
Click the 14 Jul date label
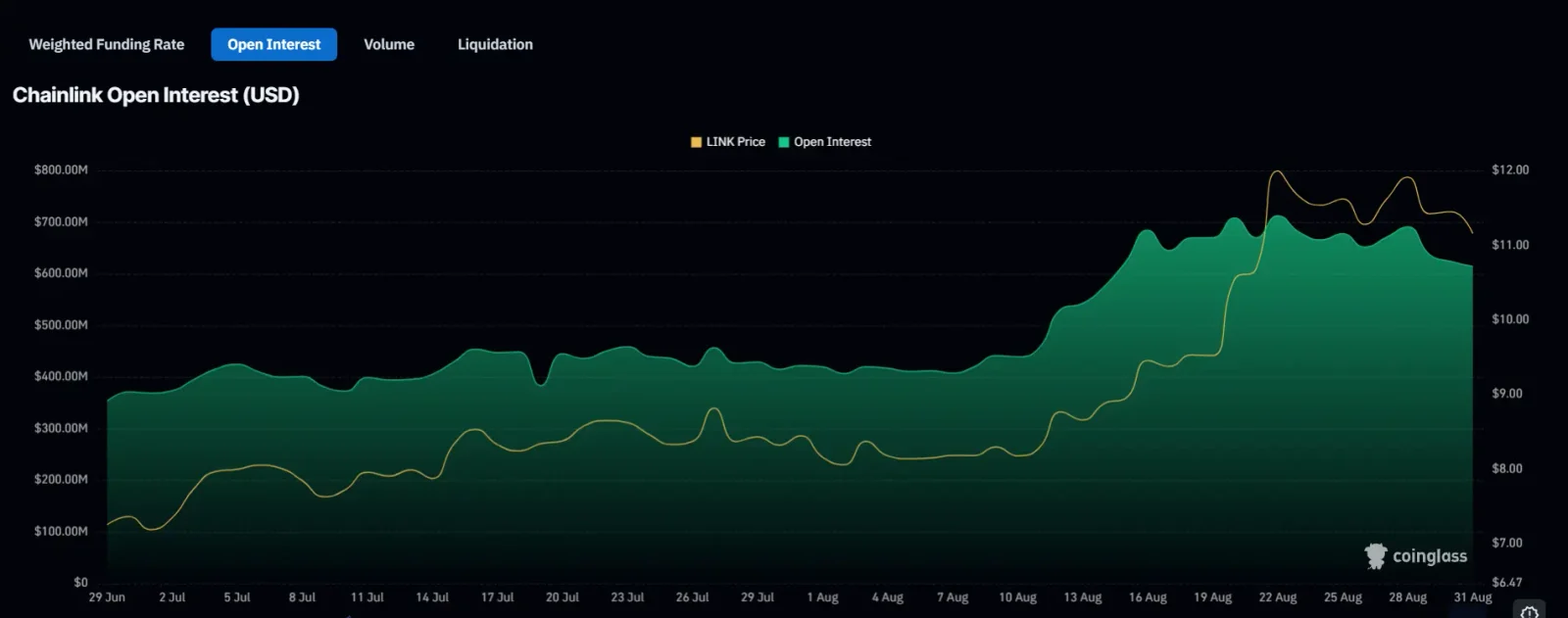[432, 597]
